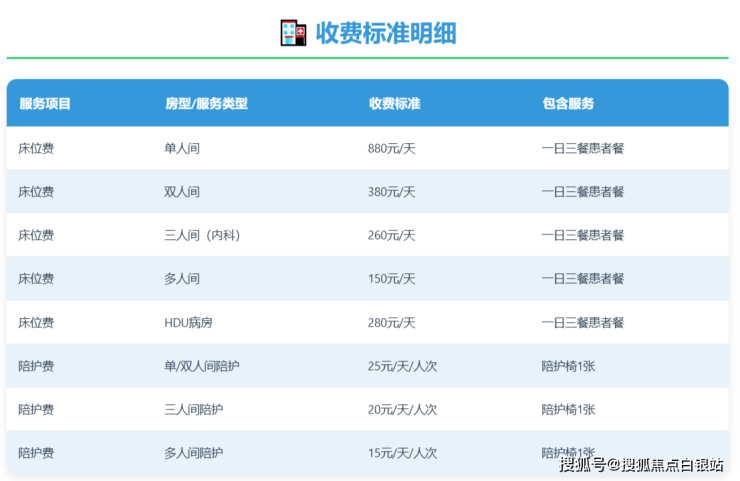Click 陪护椅1张 in the 三人间陪护 row
Image resolution: width=740 pixels, height=481 pixels.
click(569, 409)
